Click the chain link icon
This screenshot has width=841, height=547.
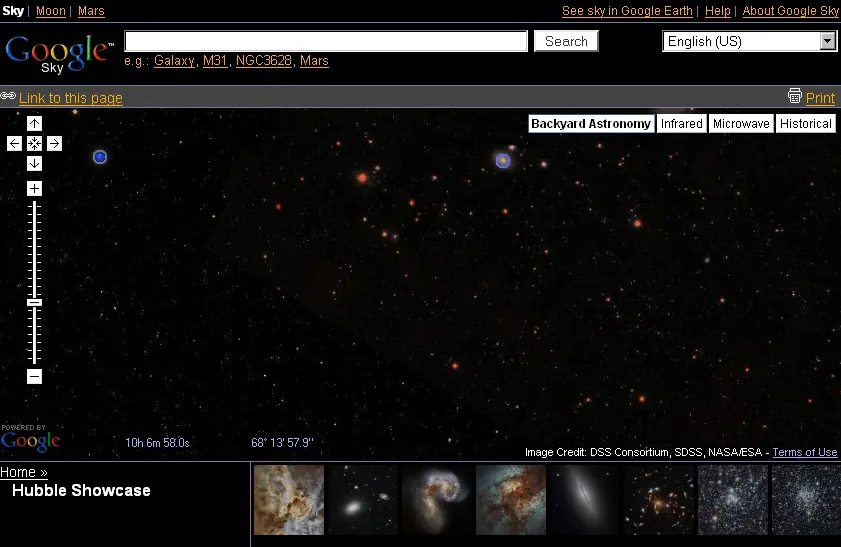8,96
